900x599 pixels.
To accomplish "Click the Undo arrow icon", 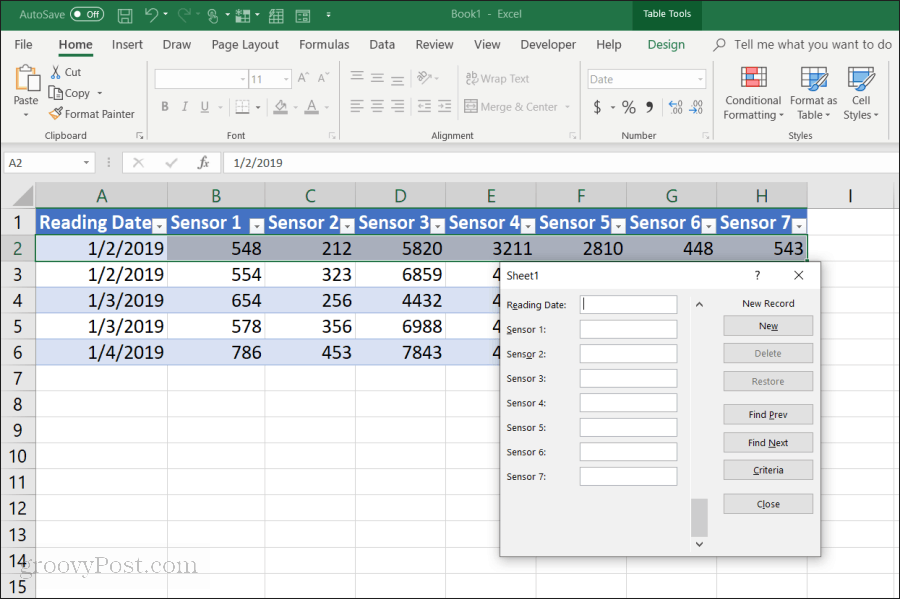I will (x=151, y=15).
